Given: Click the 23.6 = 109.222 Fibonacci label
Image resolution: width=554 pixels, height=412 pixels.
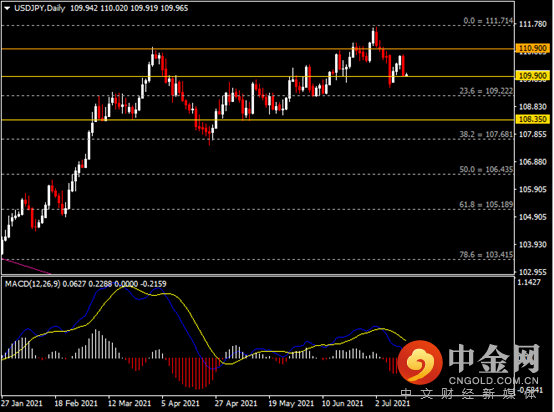Looking at the screenshot, I should [x=486, y=91].
